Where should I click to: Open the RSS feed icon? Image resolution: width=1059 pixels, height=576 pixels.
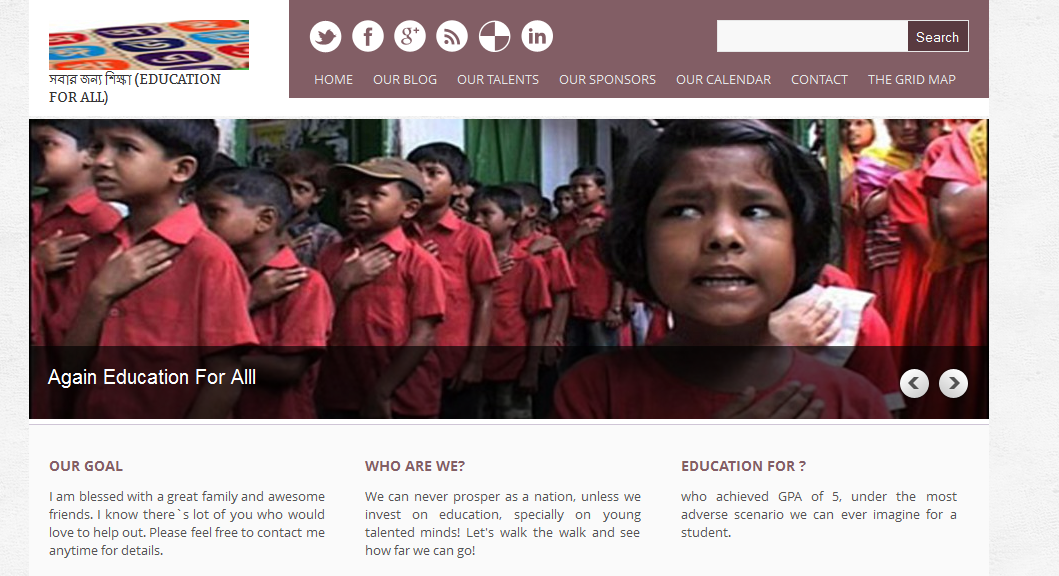453,36
